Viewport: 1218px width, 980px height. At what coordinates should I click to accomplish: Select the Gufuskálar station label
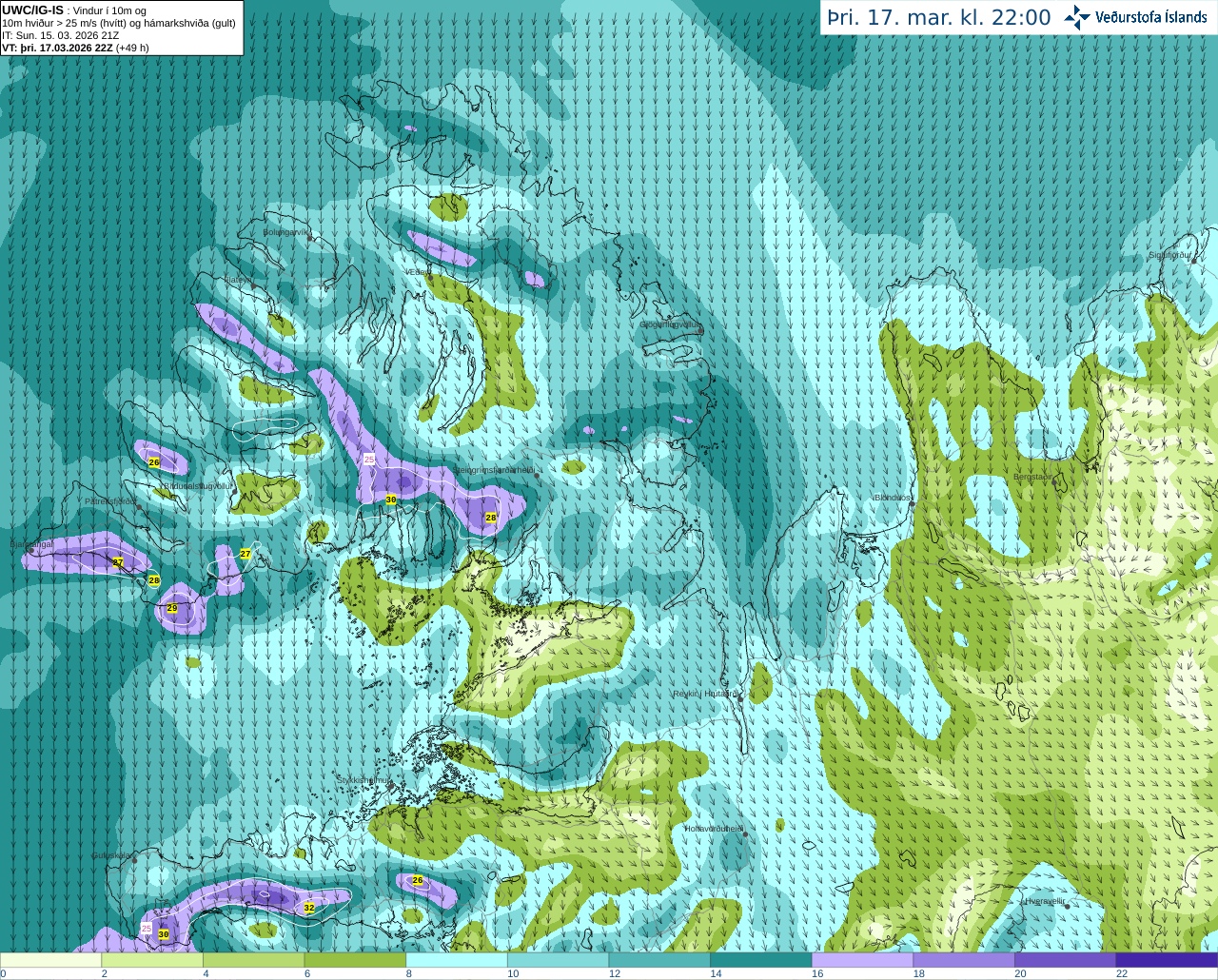111,855
